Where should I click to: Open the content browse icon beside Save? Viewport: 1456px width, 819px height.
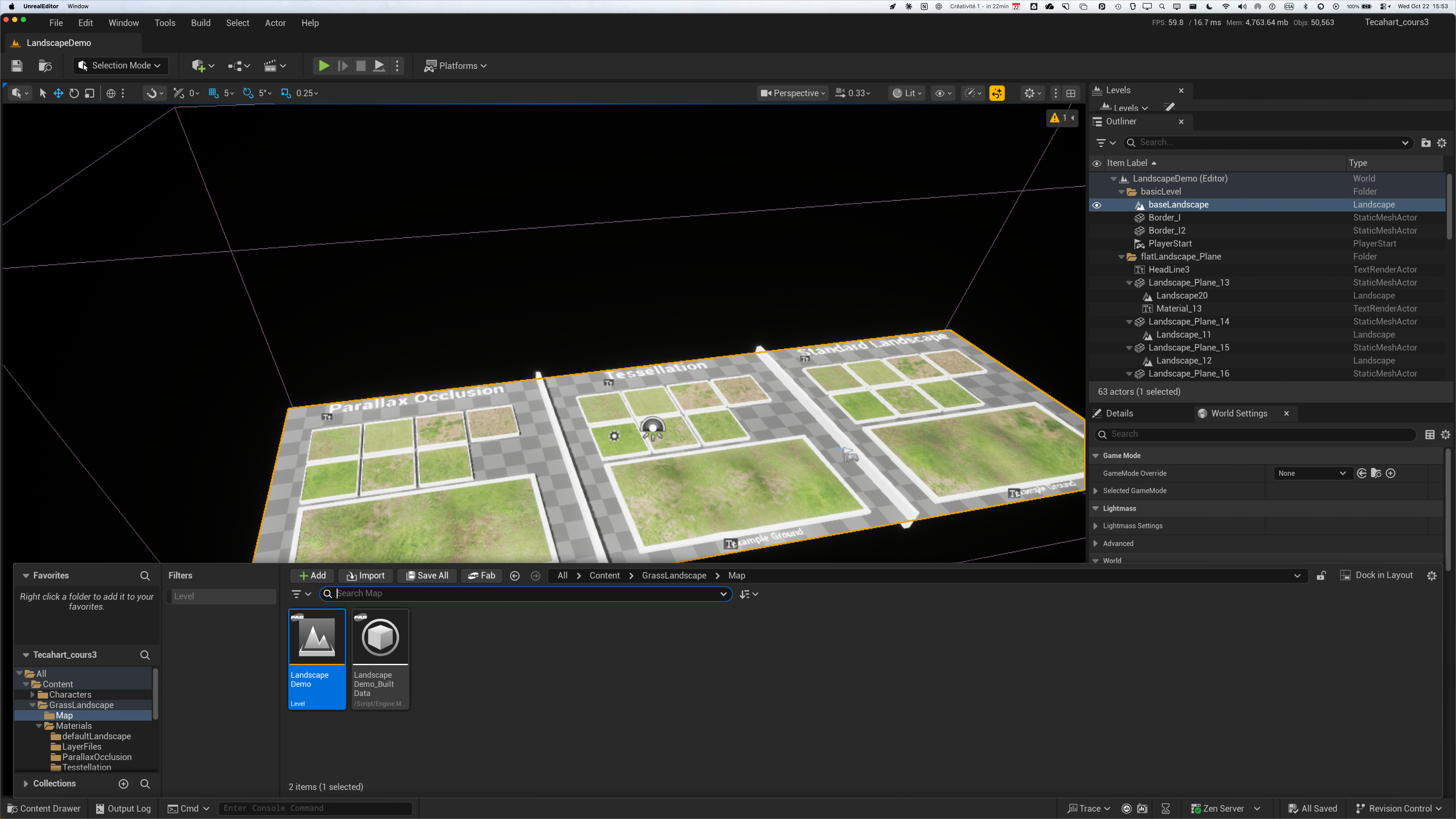tap(45, 66)
